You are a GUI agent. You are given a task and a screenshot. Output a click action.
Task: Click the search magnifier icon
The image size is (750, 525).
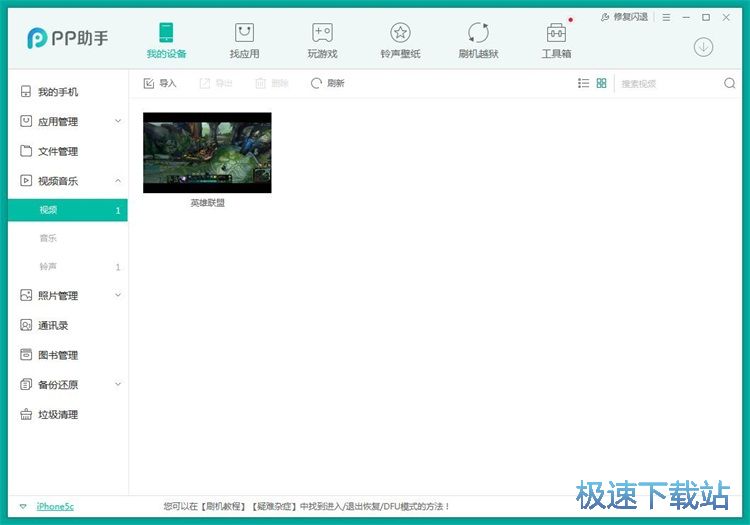(729, 83)
